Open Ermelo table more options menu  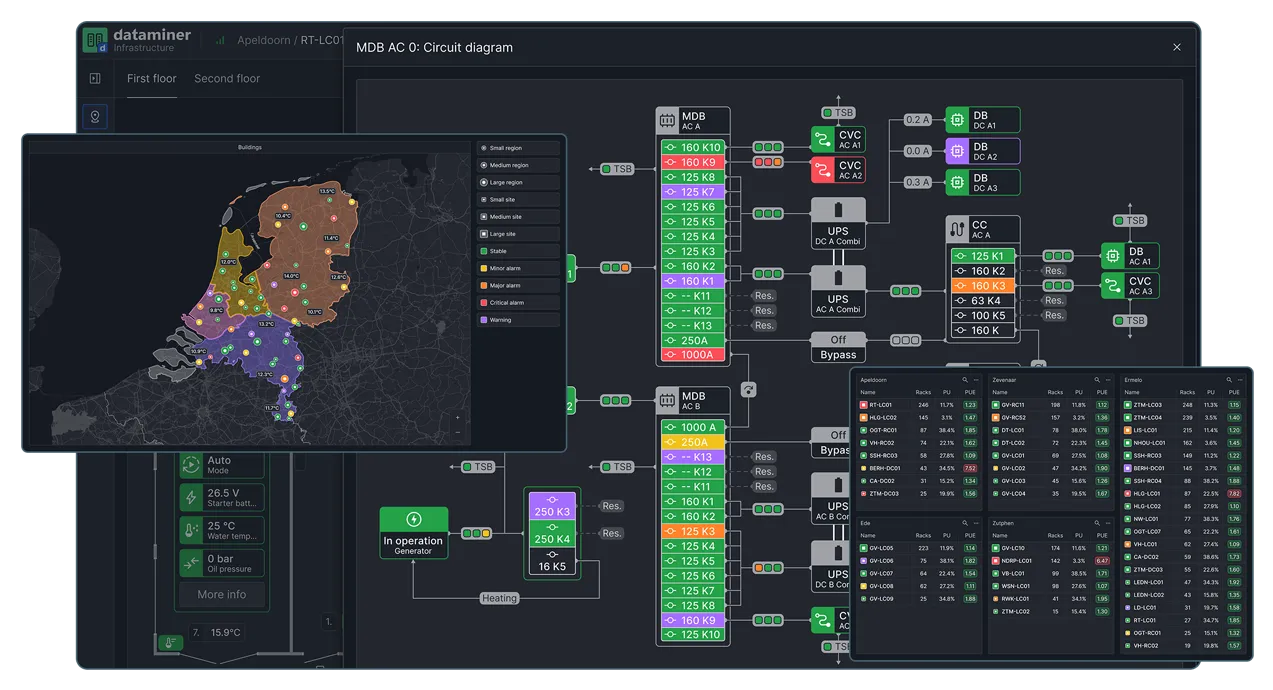[x=1240, y=380]
